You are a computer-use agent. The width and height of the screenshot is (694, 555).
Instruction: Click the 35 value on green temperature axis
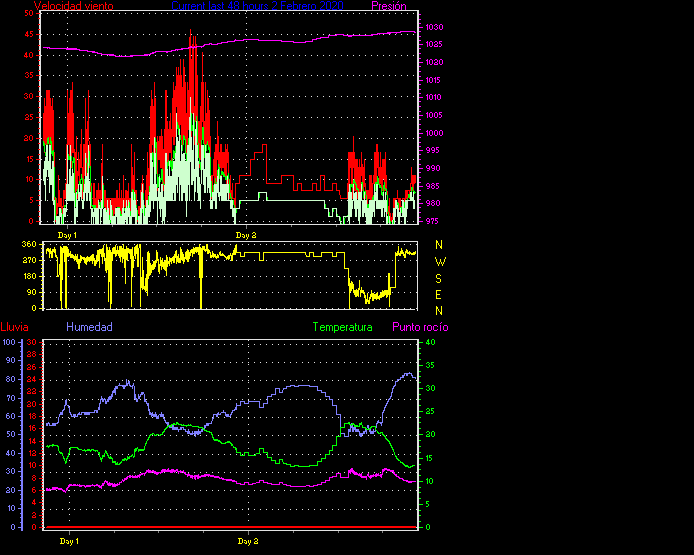[430, 365]
